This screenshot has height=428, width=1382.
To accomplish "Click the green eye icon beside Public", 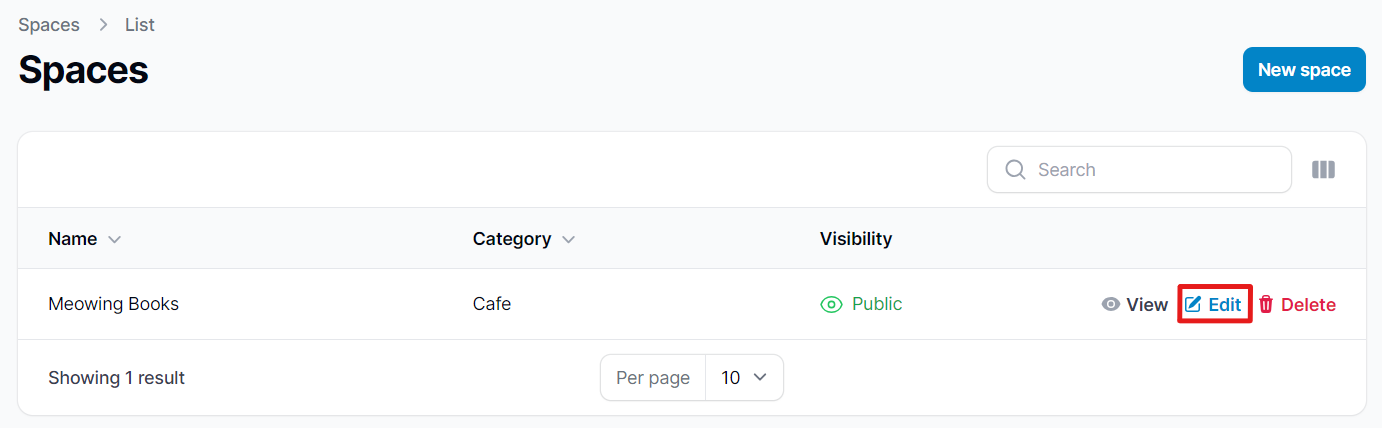I will (x=831, y=305).
